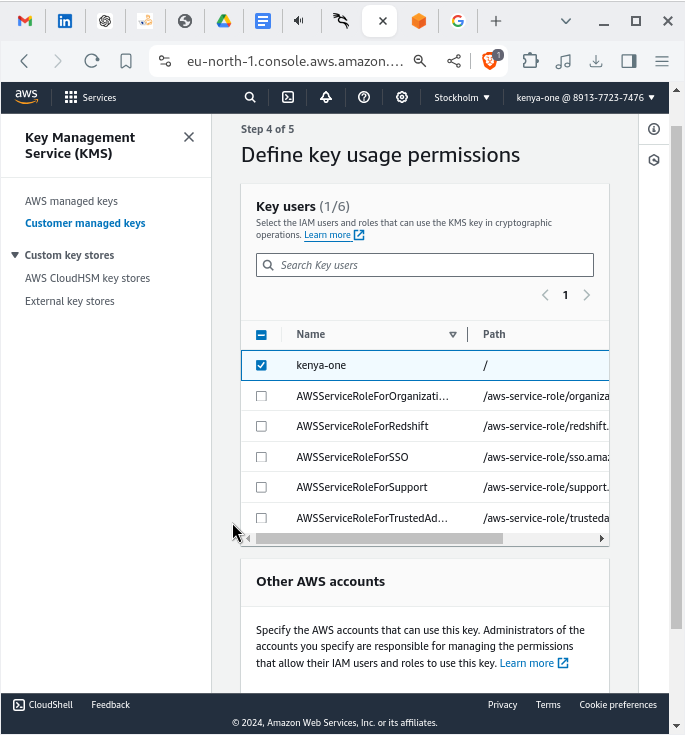Open CloudShell from footer

tap(43, 705)
